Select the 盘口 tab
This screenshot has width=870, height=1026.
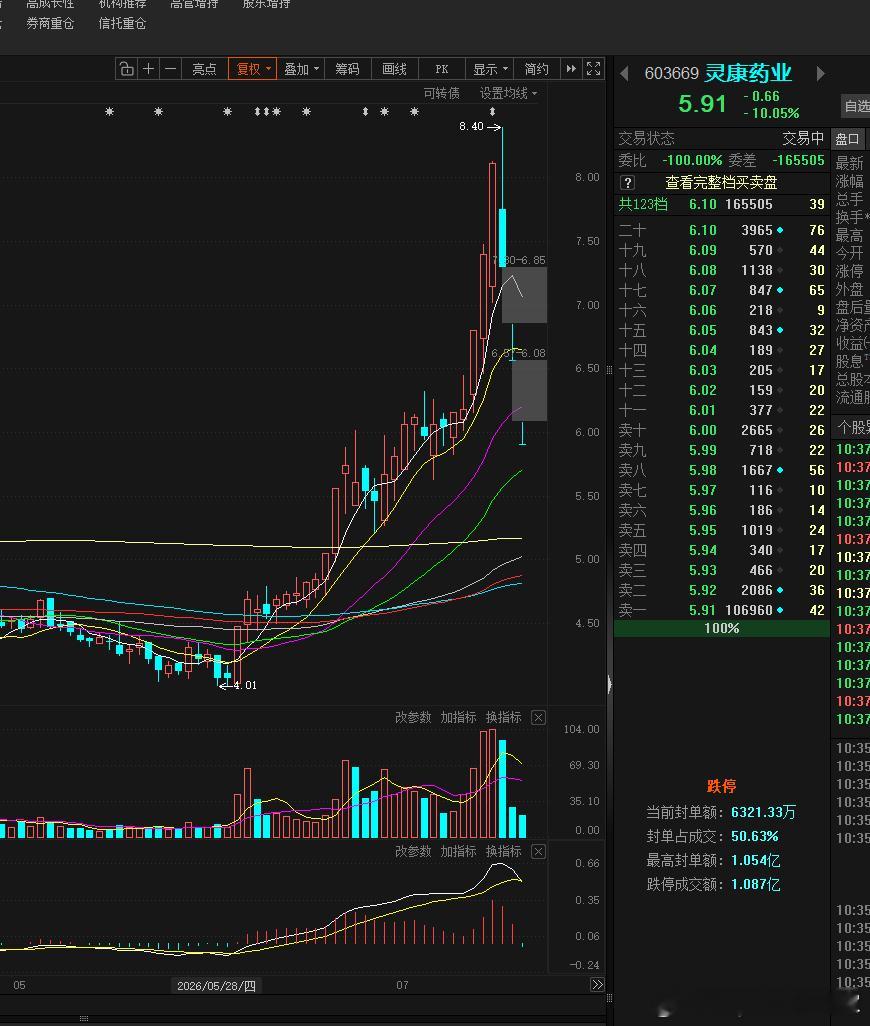(x=848, y=139)
